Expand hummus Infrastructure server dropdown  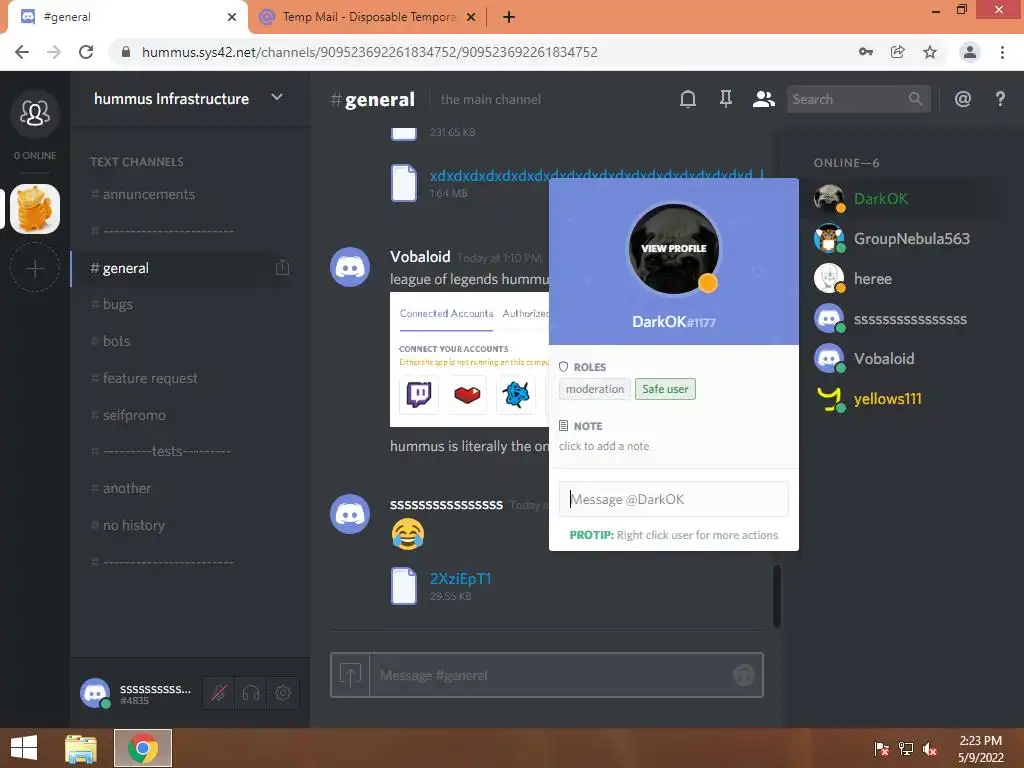coord(277,97)
